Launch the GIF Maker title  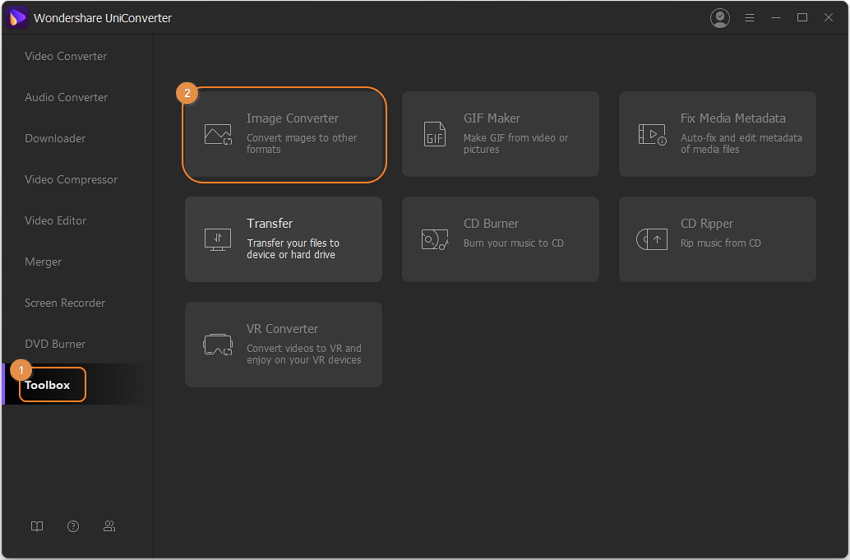click(x=492, y=118)
